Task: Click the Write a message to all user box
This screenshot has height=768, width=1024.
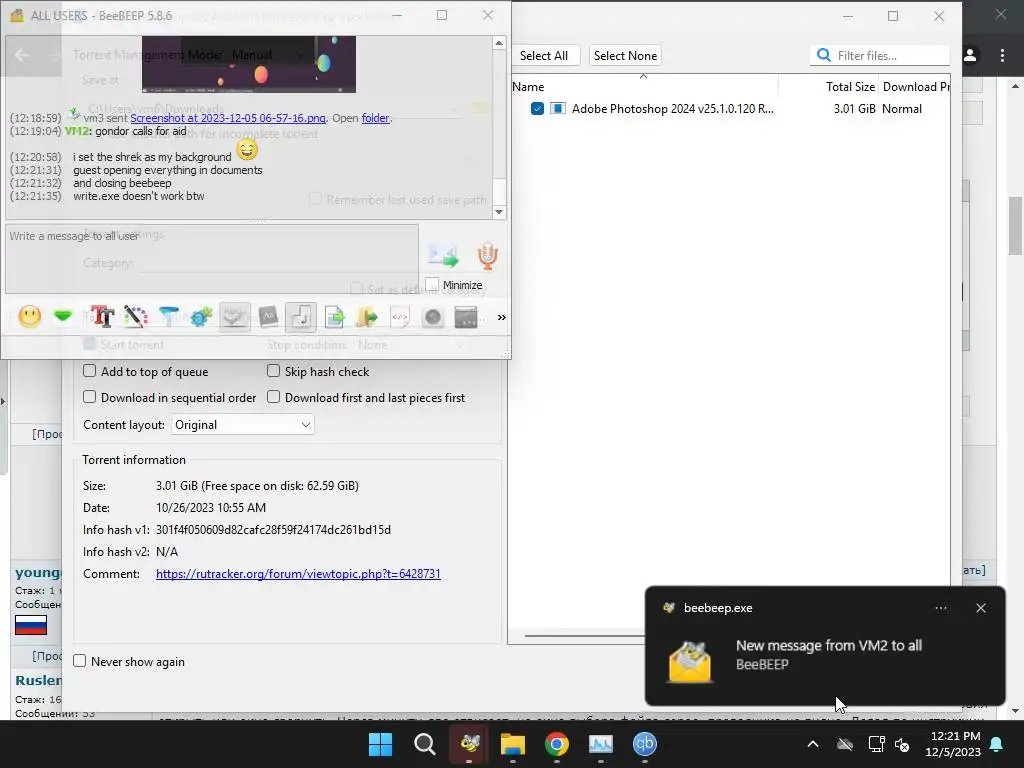Action: tap(212, 259)
